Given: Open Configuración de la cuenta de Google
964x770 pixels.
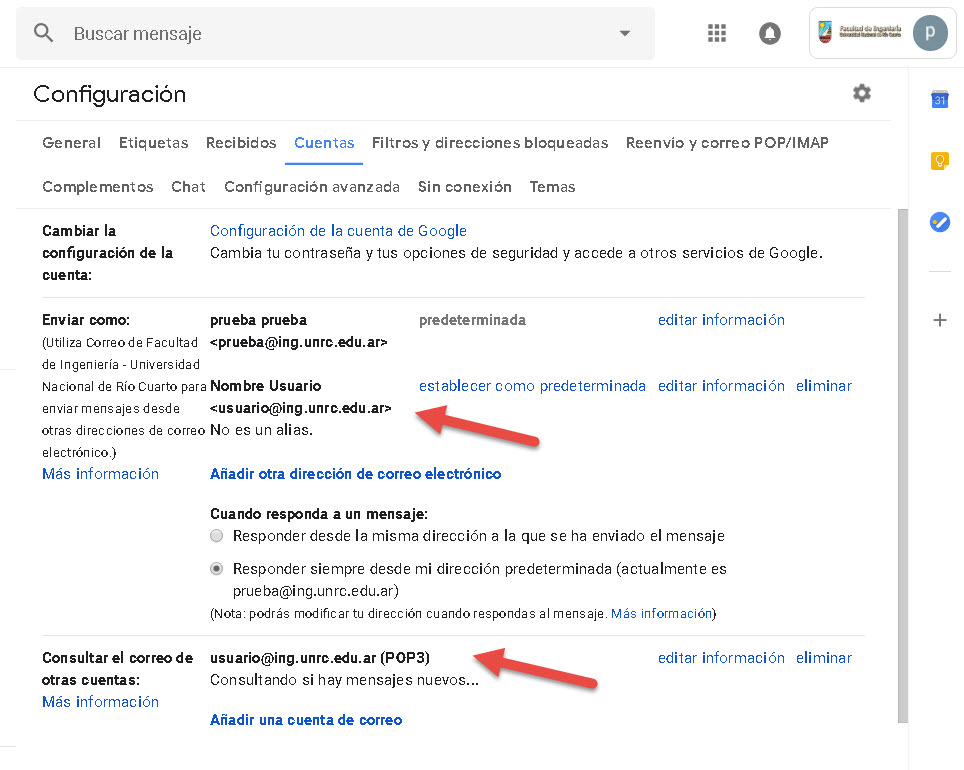Looking at the screenshot, I should pyautogui.click(x=338, y=231).
